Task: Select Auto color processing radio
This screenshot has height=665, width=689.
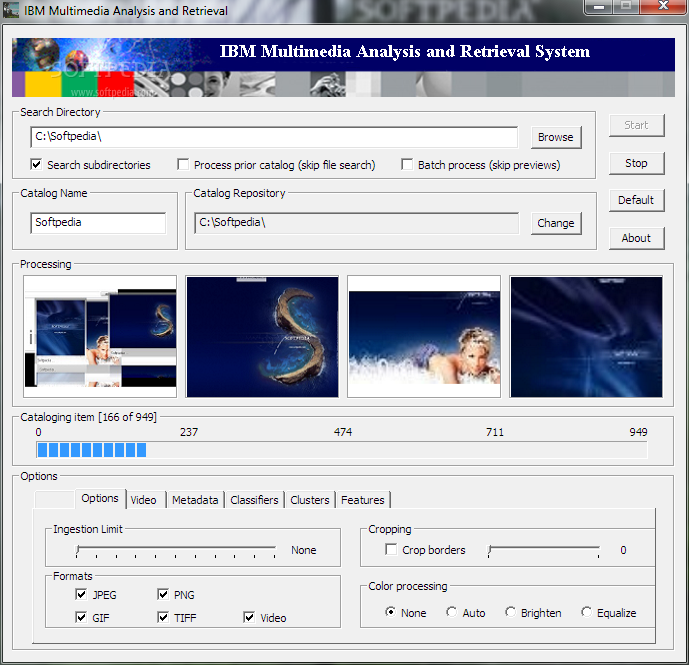Action: 451,612
